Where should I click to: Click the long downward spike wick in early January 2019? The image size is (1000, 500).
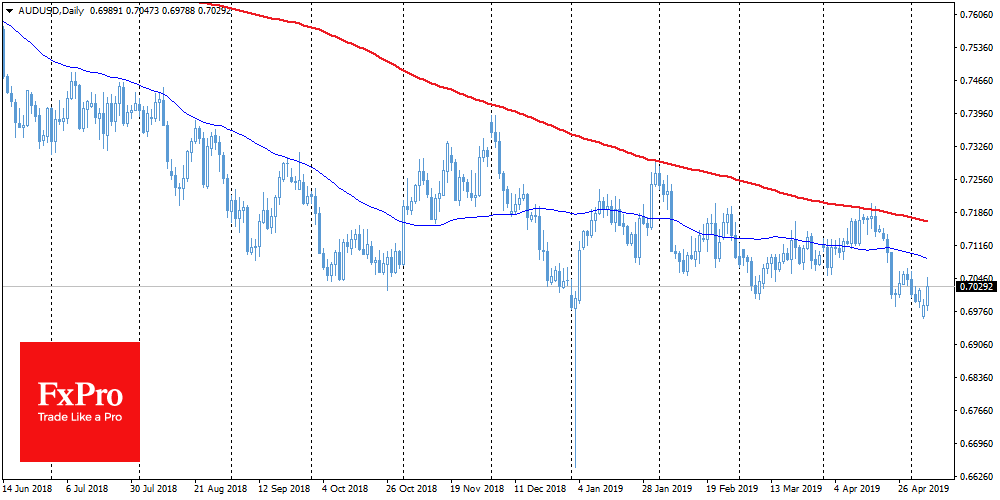[575, 400]
